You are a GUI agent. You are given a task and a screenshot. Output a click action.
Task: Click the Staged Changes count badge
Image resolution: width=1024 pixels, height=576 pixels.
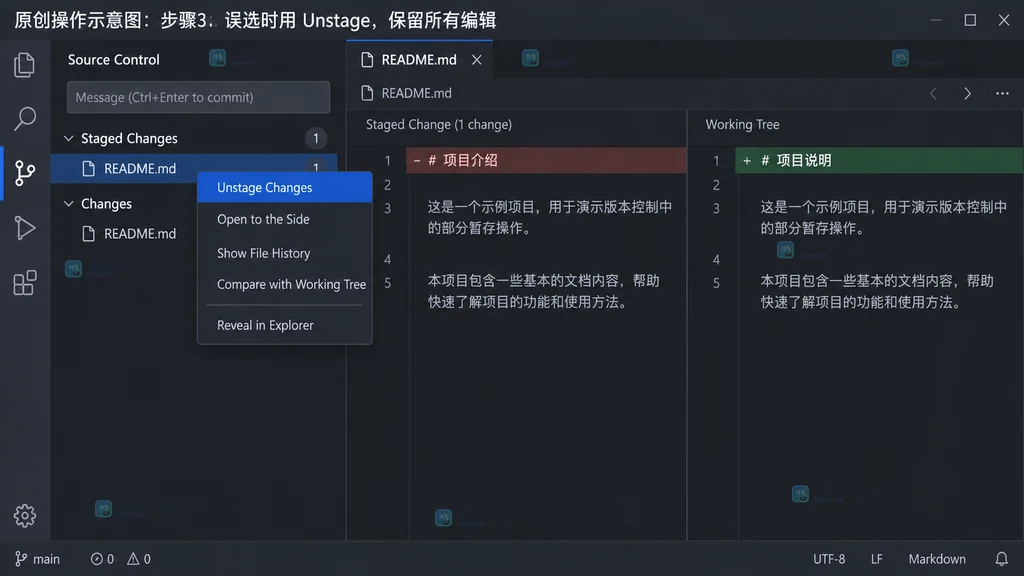point(315,138)
